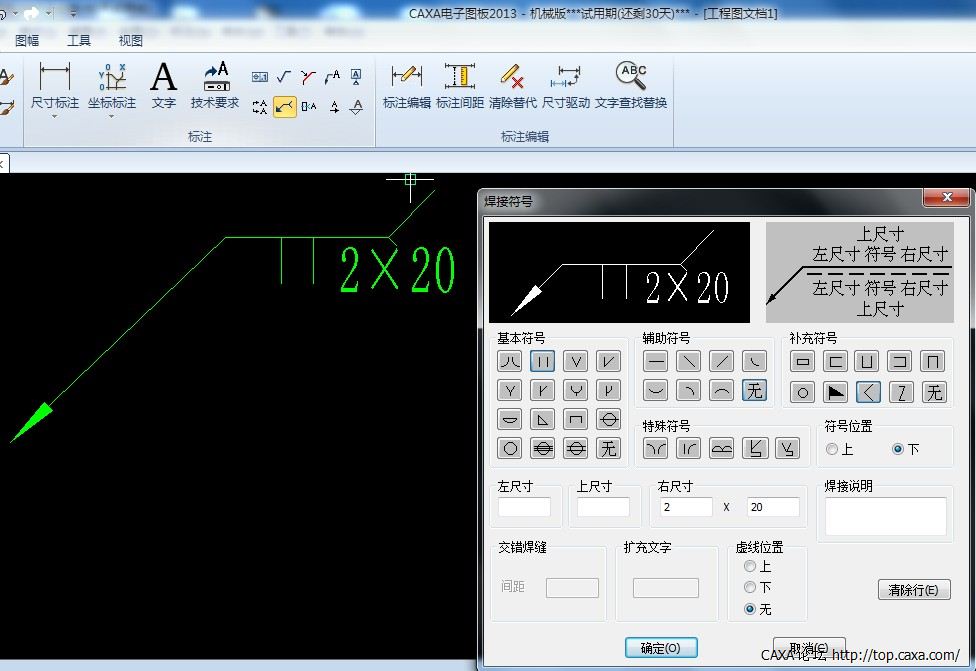Expand the 坐标标注 dropdown arrow
976x671 pixels.
point(111,117)
